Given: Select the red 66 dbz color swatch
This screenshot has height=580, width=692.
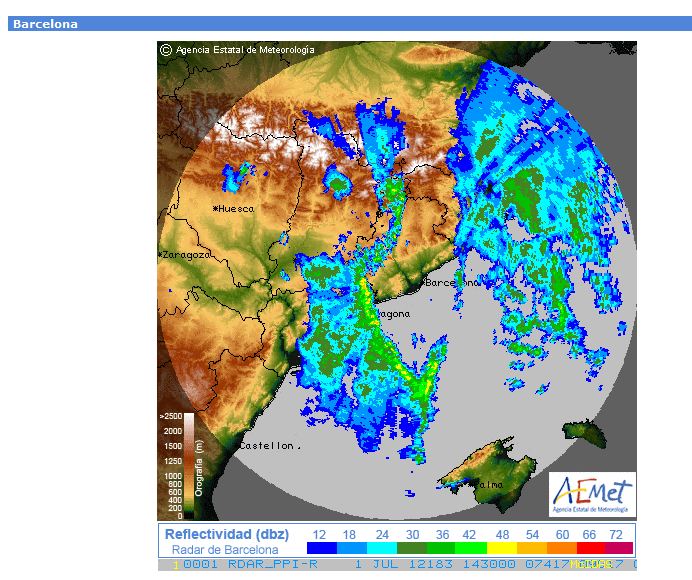Looking at the screenshot, I should pos(592,549).
